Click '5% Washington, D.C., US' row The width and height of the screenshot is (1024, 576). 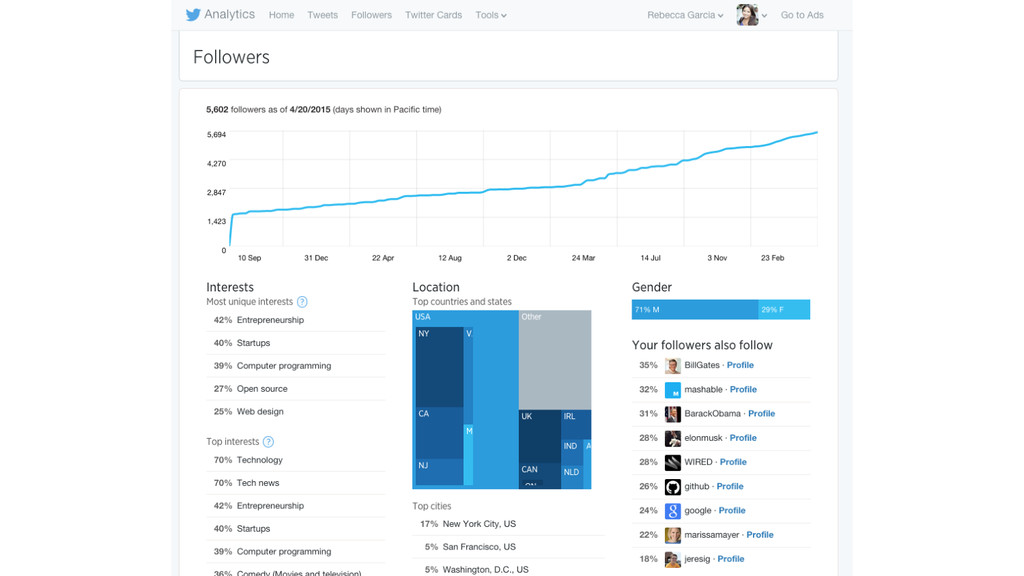tap(508, 569)
